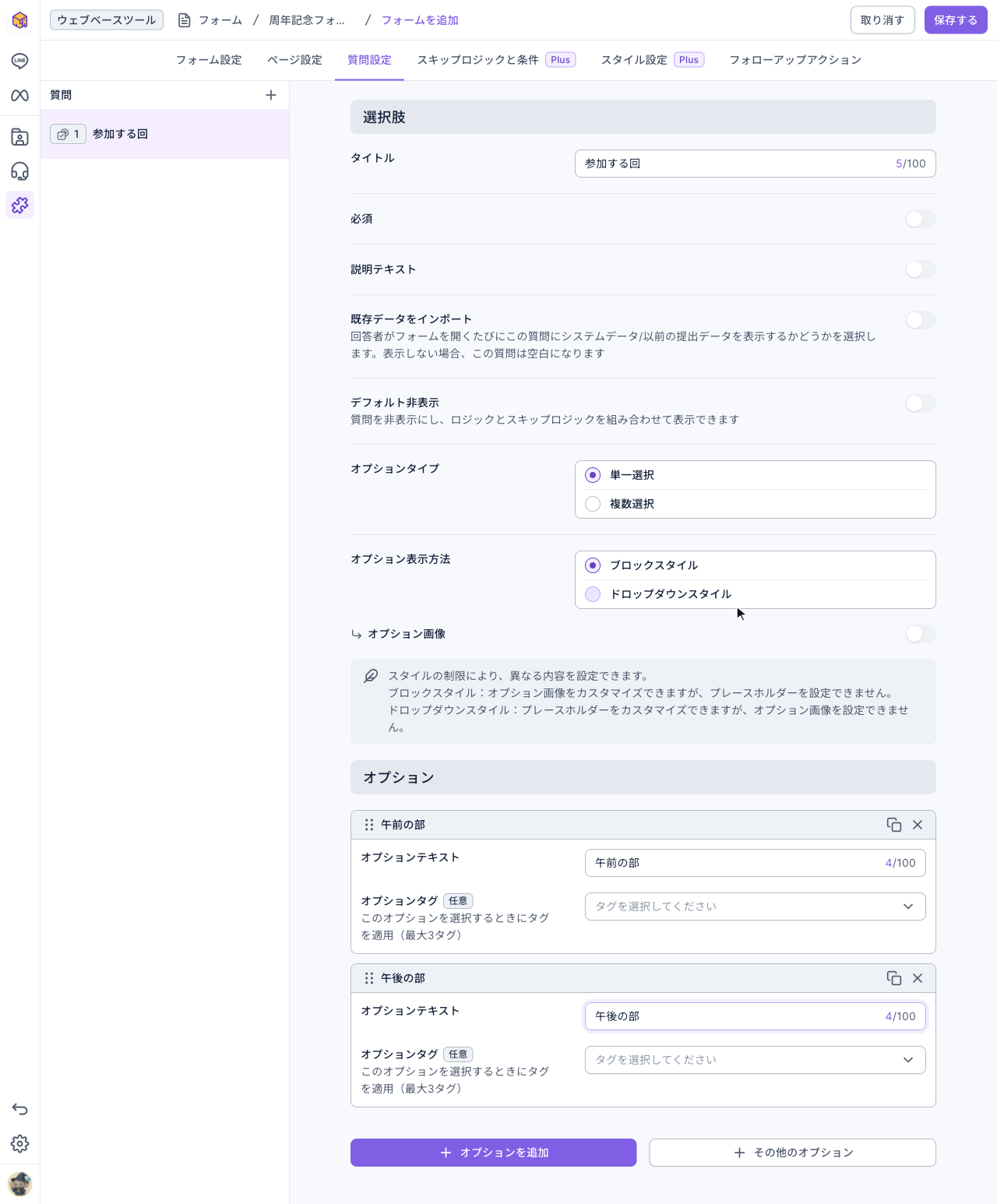Click the 保存する button

click(956, 20)
